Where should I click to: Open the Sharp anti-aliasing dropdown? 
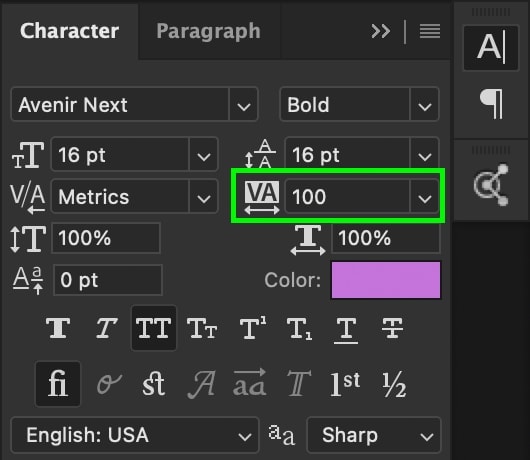(x=374, y=435)
